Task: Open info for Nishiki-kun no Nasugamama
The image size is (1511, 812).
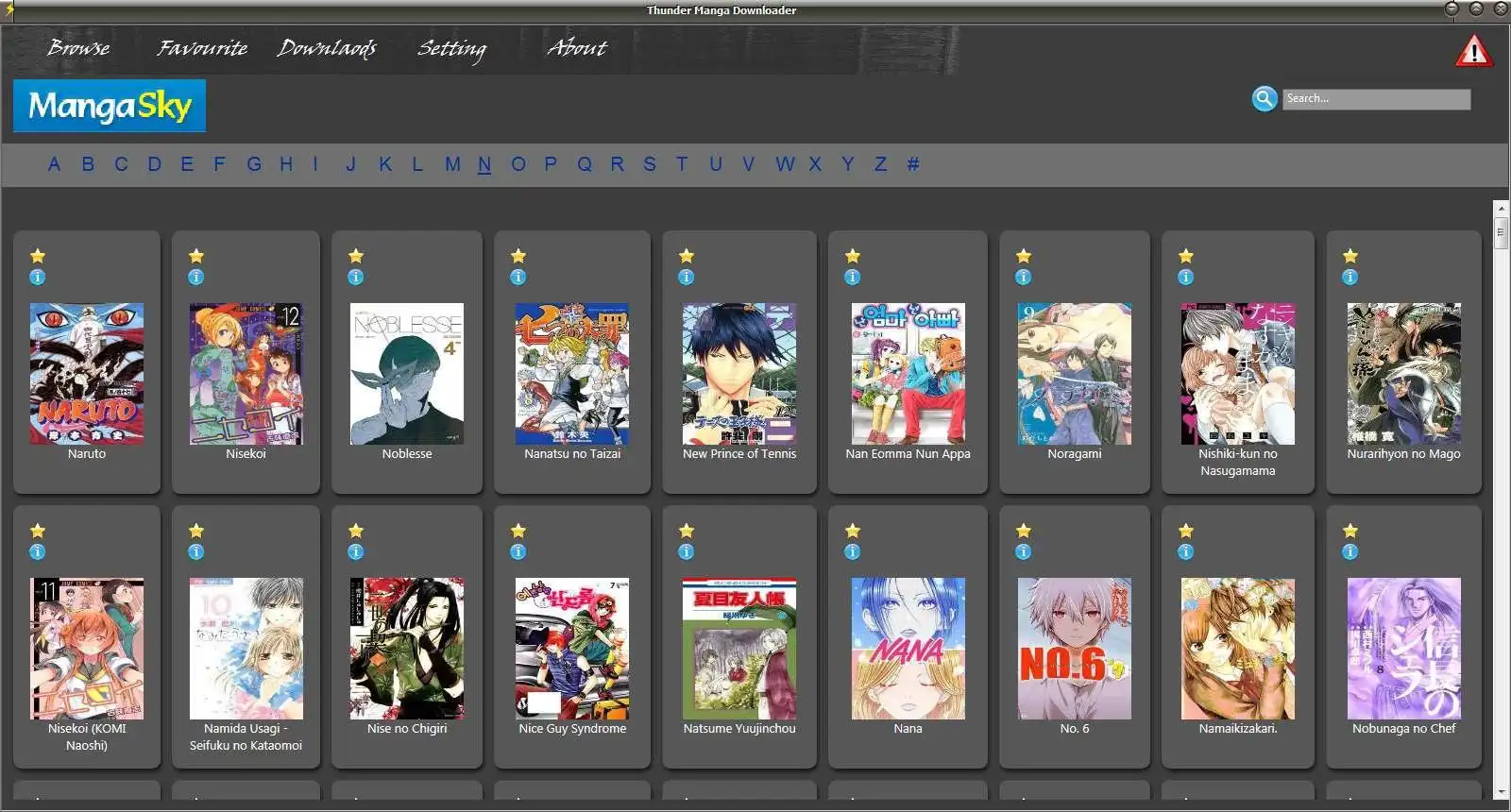Action: coord(1186,278)
